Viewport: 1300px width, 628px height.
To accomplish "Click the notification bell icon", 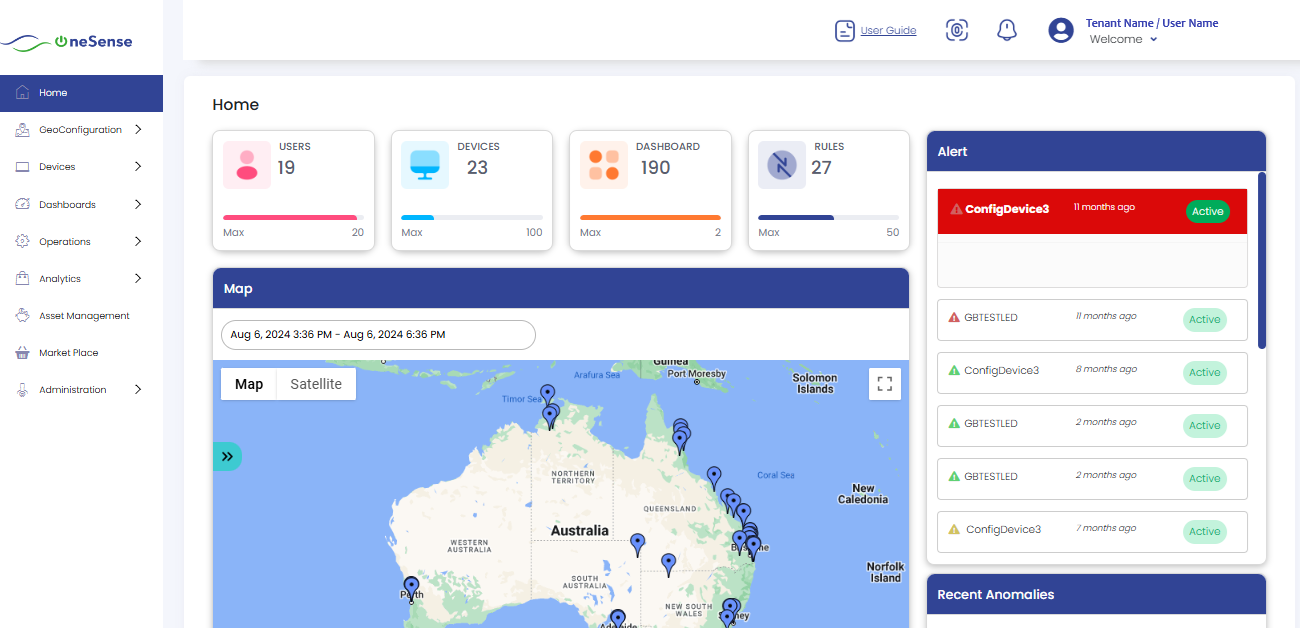I will tap(1007, 30).
